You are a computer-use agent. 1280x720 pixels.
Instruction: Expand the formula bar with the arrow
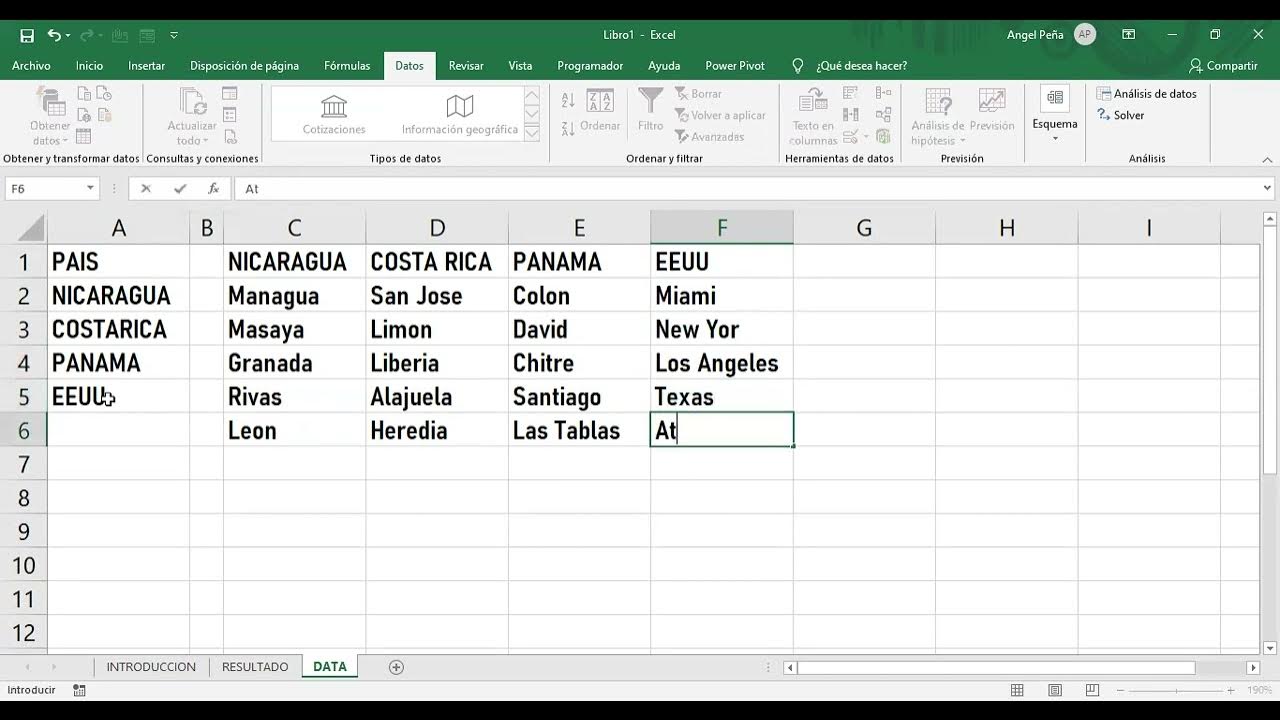(1268, 188)
